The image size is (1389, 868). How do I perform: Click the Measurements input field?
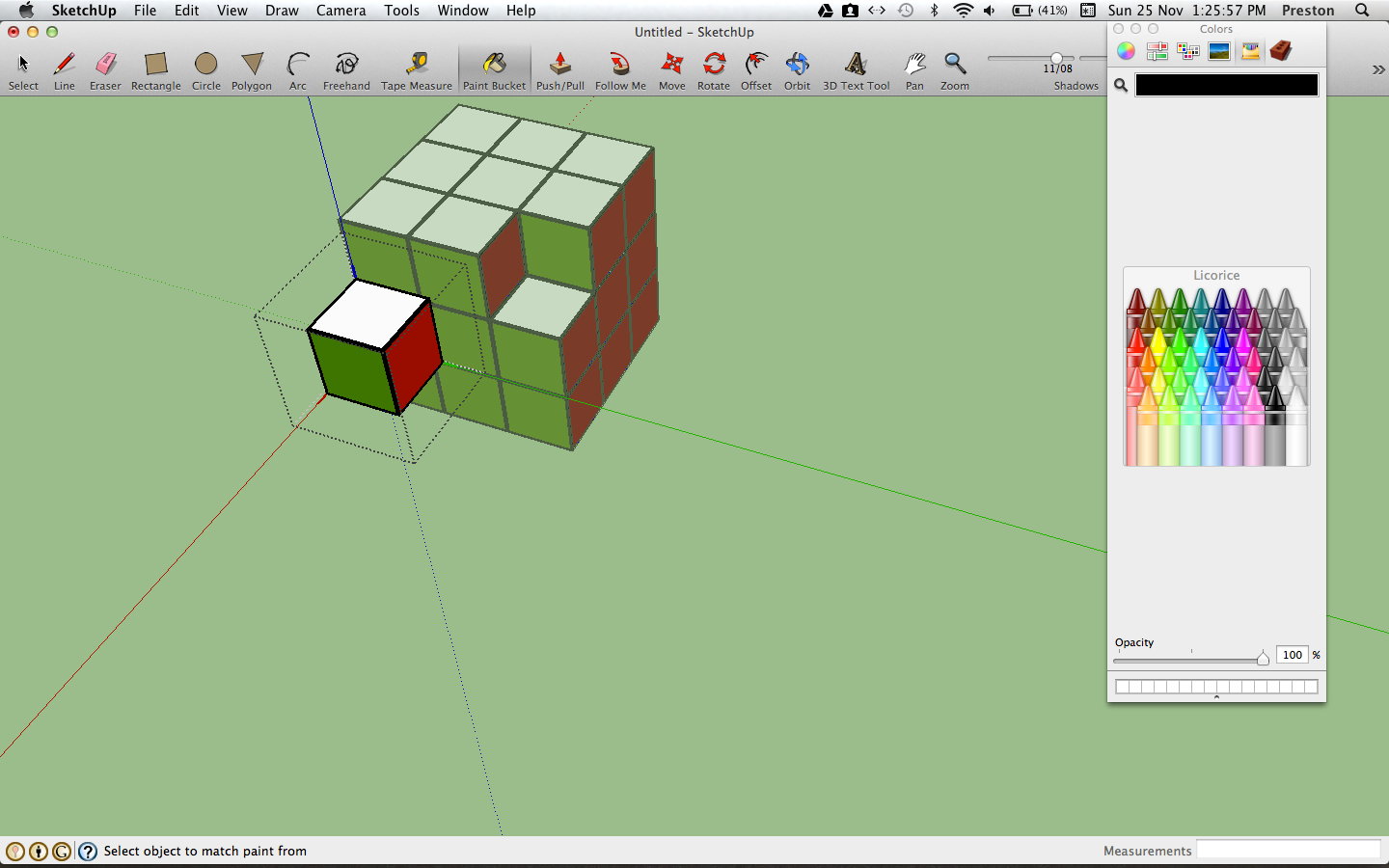tap(1290, 850)
